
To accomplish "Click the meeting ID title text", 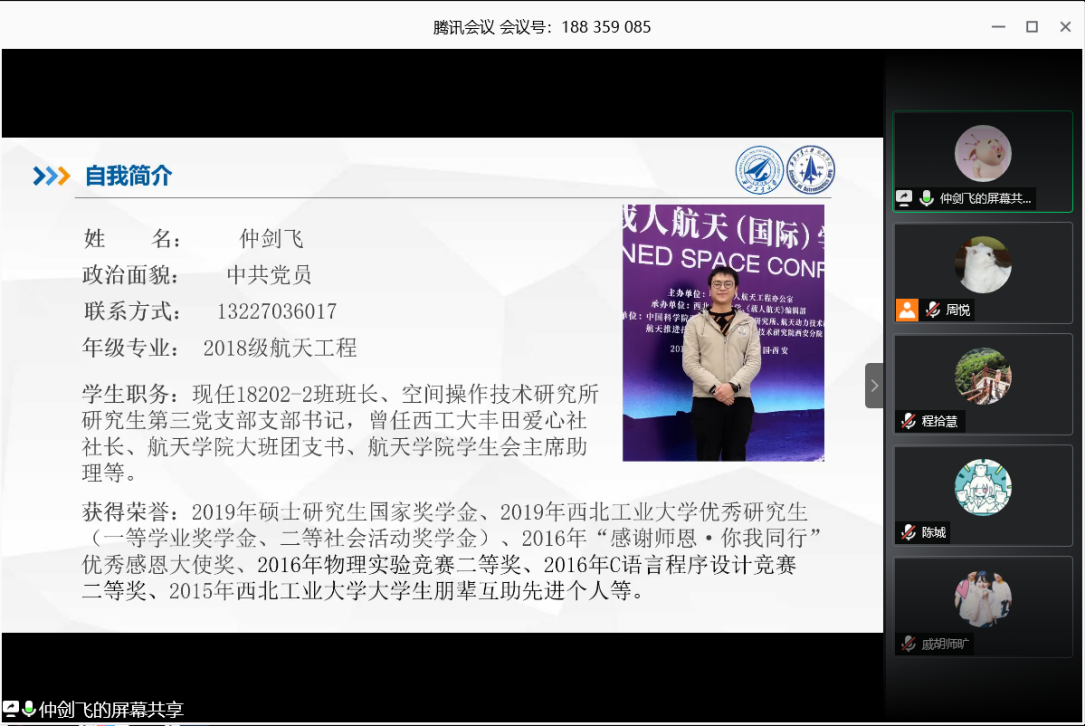I will 542,27.
